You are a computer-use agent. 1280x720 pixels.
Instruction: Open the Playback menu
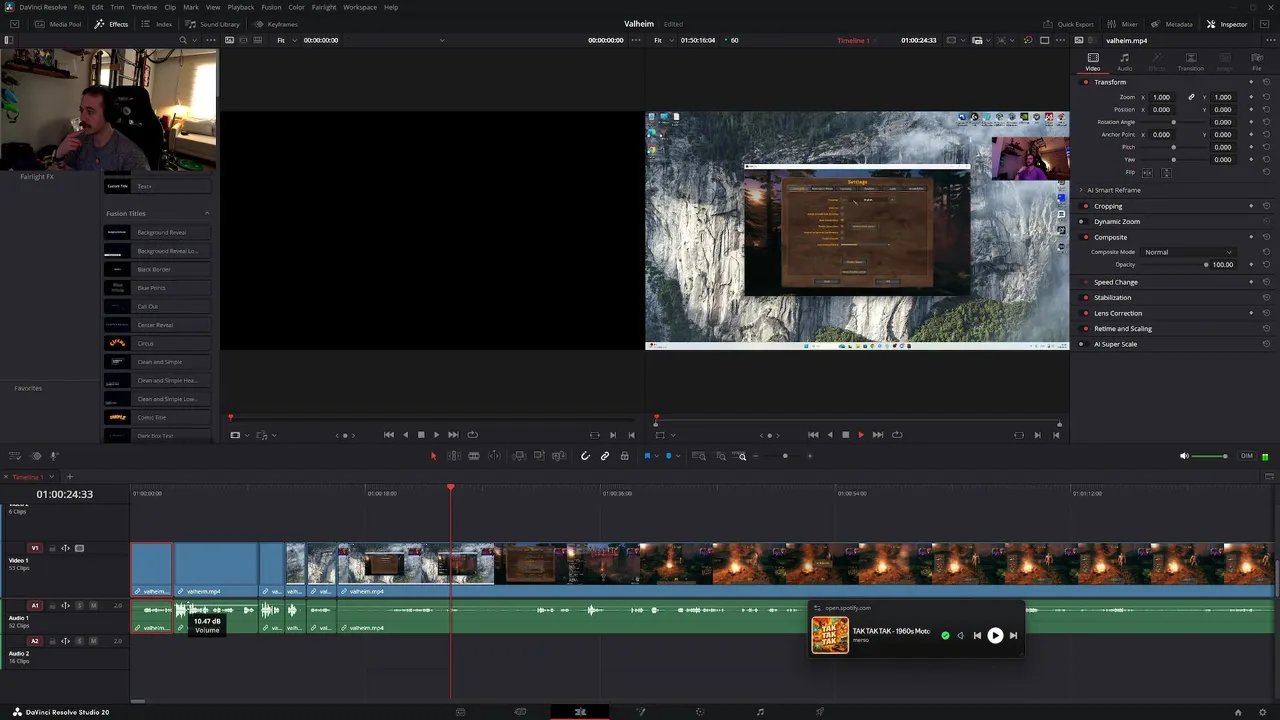click(241, 7)
